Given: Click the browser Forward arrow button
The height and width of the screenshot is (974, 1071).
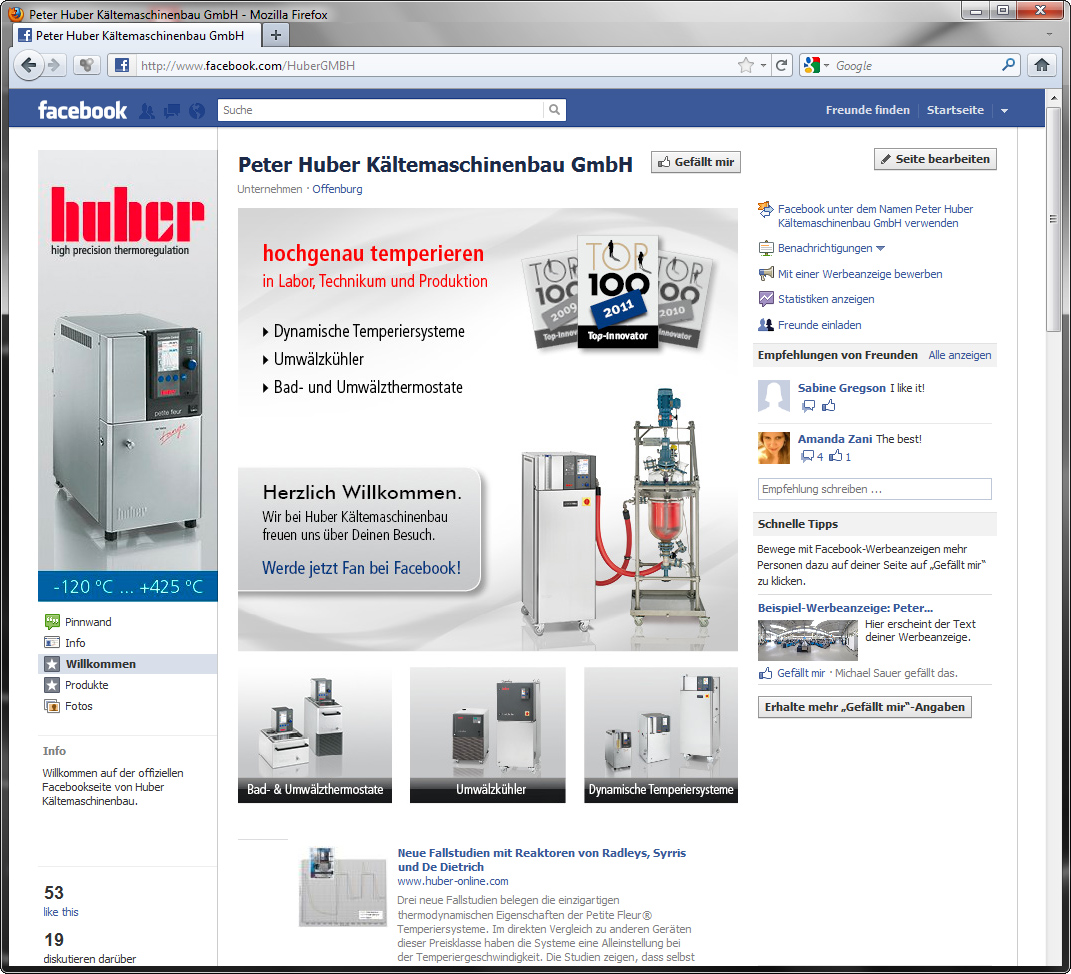Looking at the screenshot, I should [54, 66].
